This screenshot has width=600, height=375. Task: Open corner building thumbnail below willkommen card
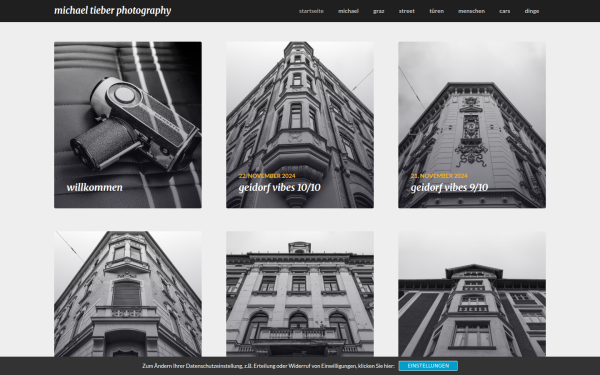pyautogui.click(x=128, y=294)
